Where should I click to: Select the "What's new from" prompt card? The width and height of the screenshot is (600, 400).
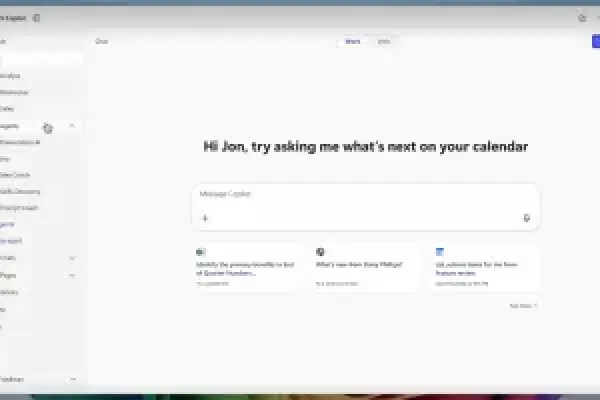(366, 268)
